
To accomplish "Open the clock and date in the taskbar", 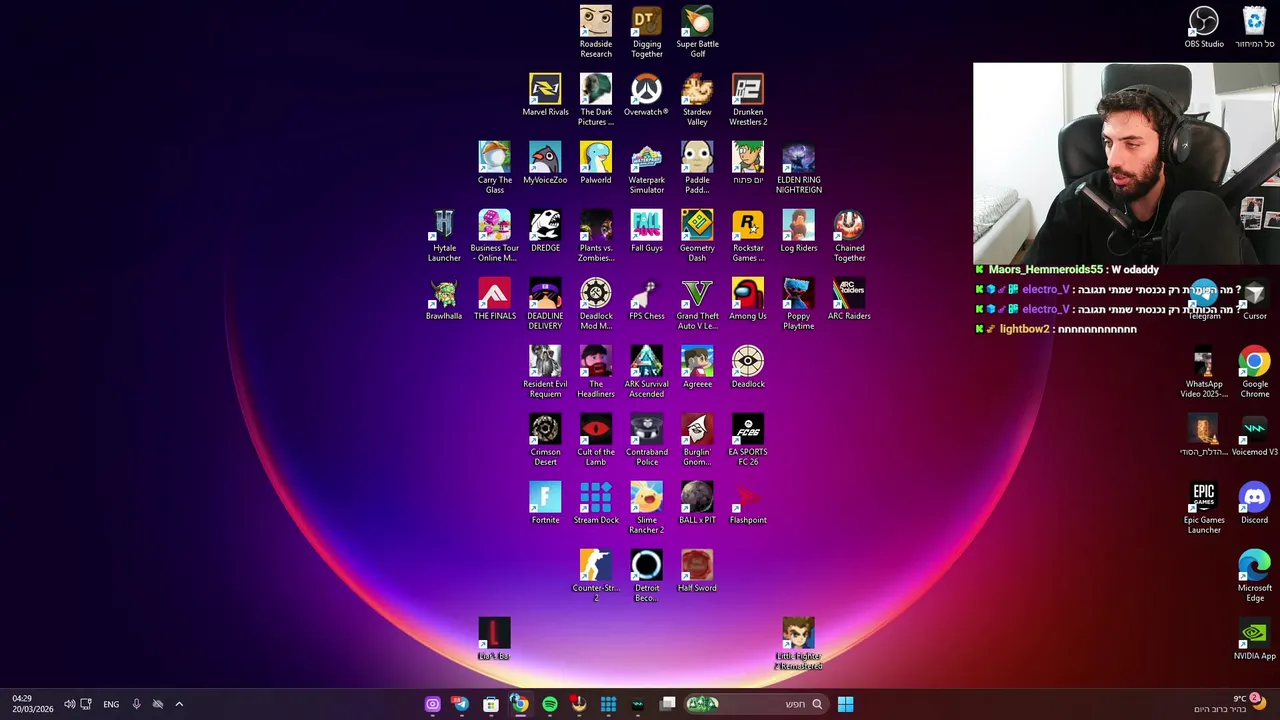I will click(x=33, y=704).
